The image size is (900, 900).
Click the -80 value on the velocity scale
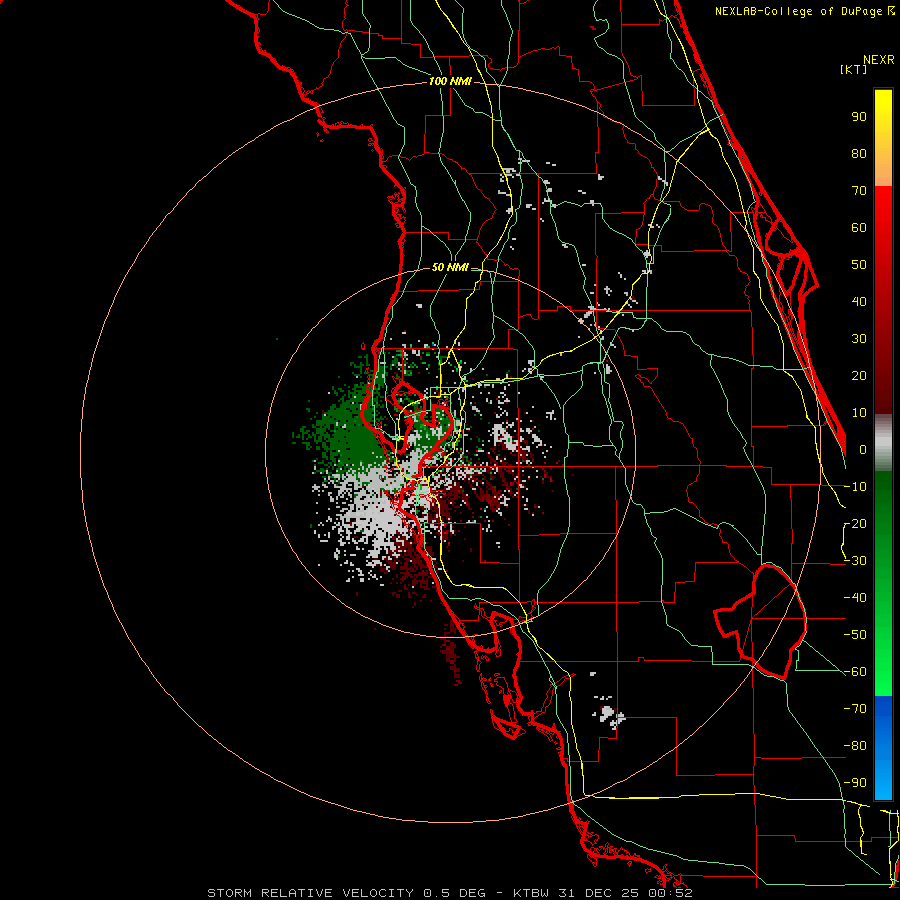click(855, 746)
